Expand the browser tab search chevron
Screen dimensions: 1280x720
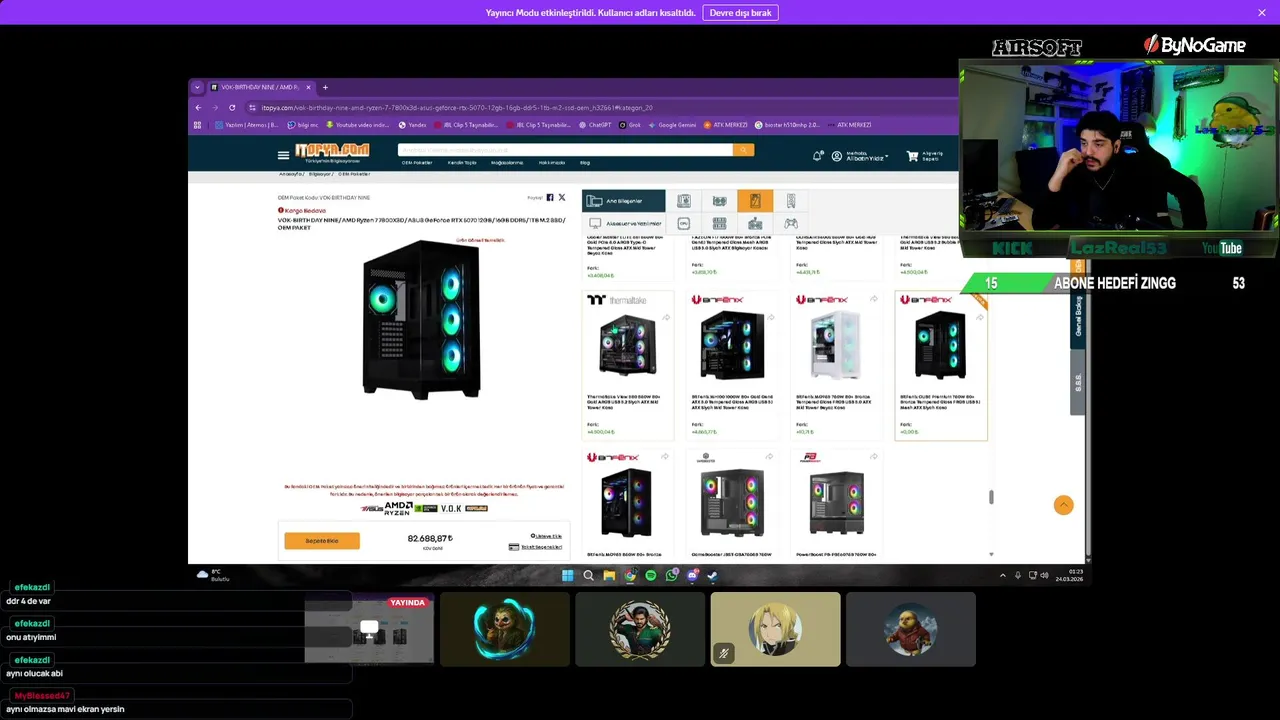tap(197, 87)
